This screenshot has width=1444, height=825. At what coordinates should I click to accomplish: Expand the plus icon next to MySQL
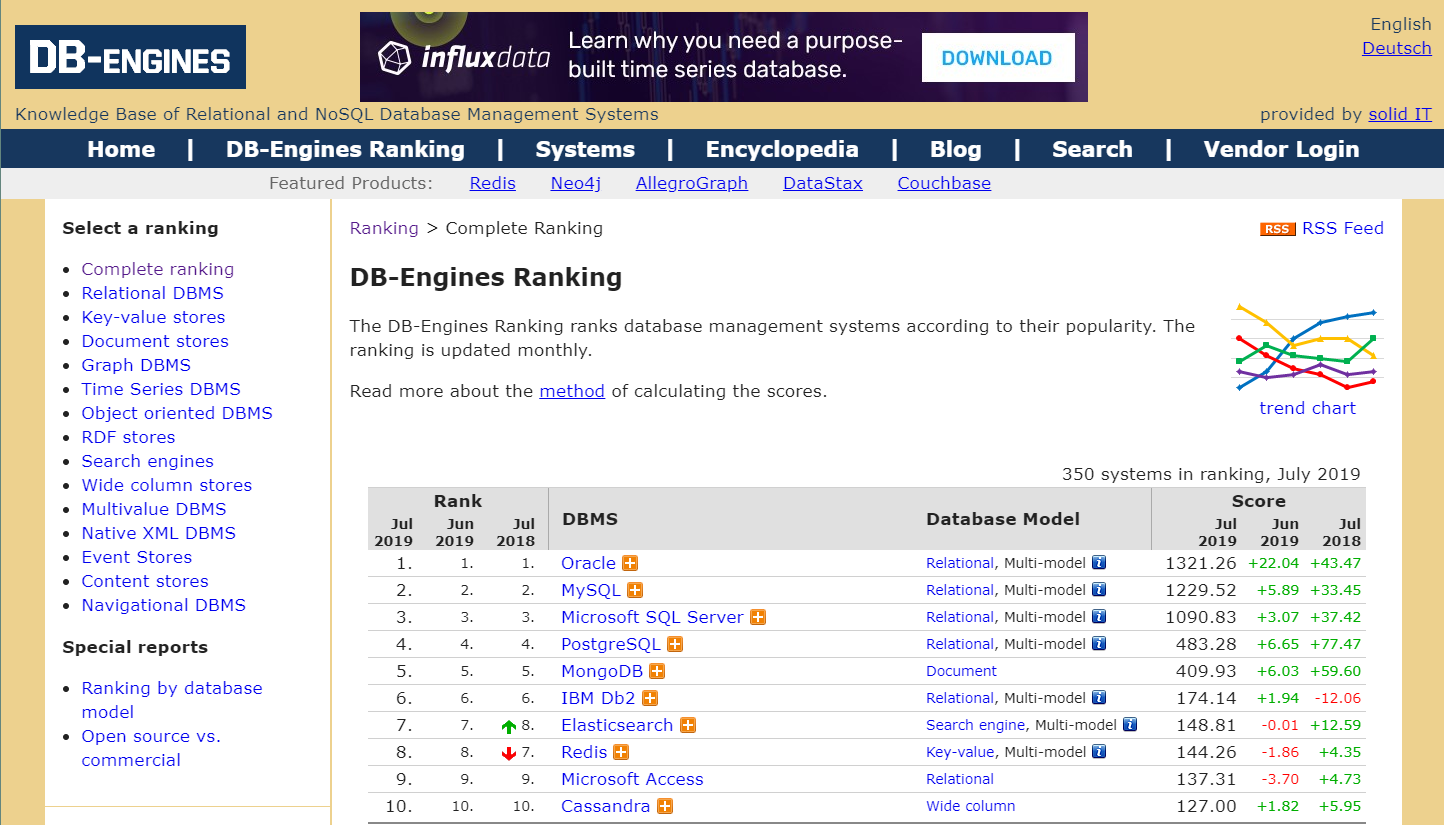pos(635,590)
